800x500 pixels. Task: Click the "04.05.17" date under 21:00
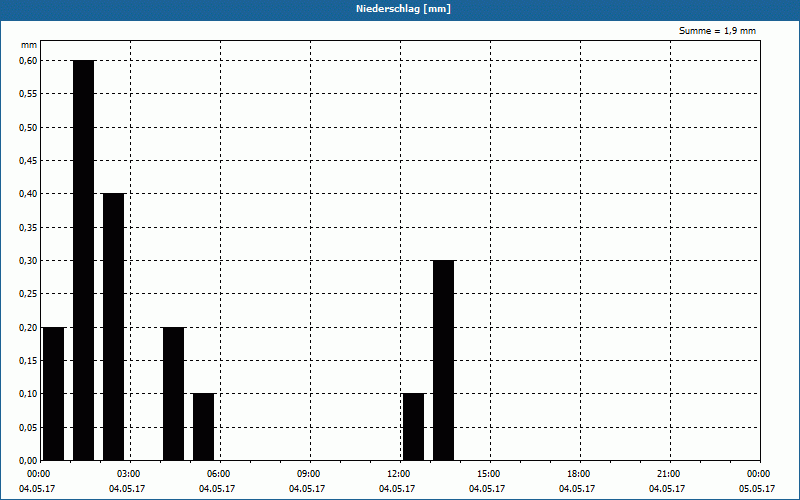pyautogui.click(x=667, y=489)
